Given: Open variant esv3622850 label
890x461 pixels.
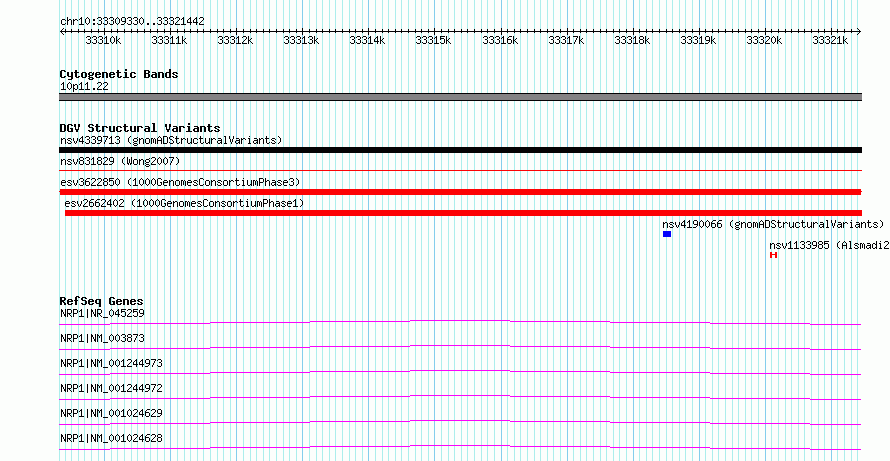Looking at the screenshot, I should [x=180, y=182].
